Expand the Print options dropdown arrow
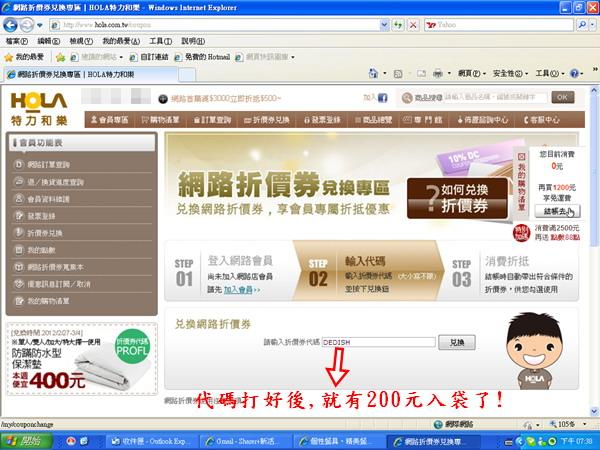Viewport: 600px width, 450px height. click(x=449, y=73)
